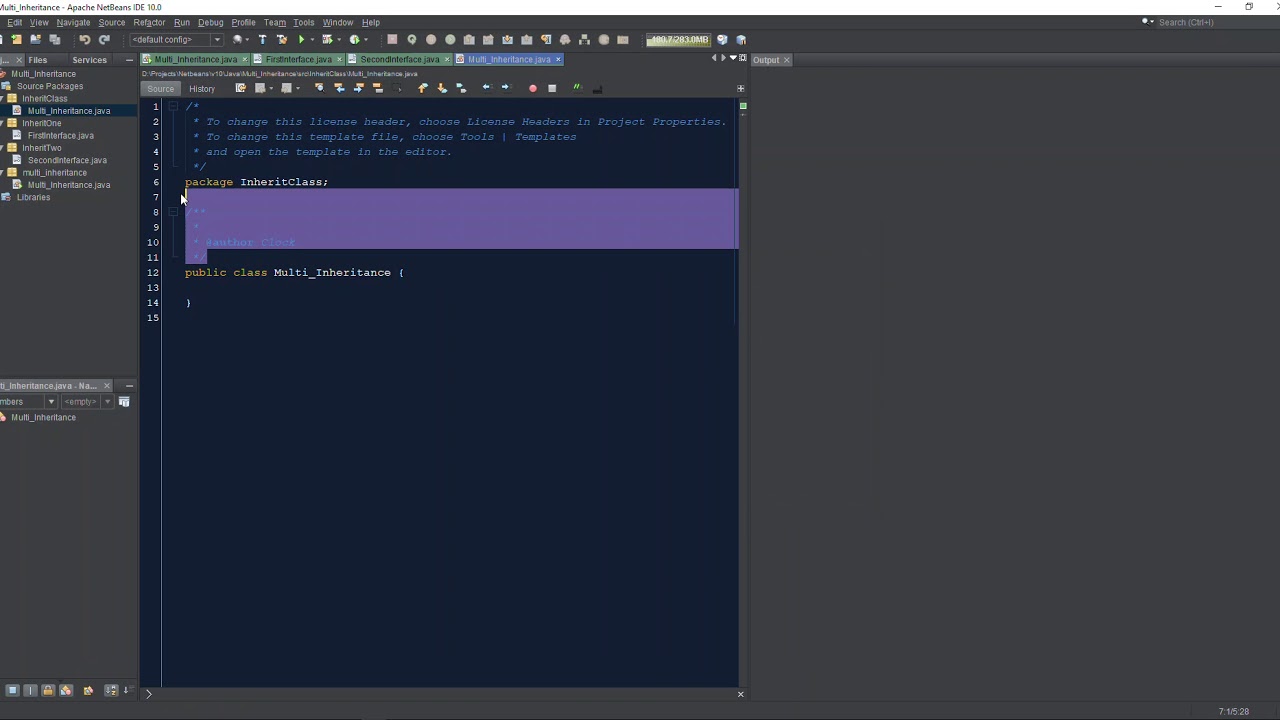Open the Refactor menu

(149, 22)
